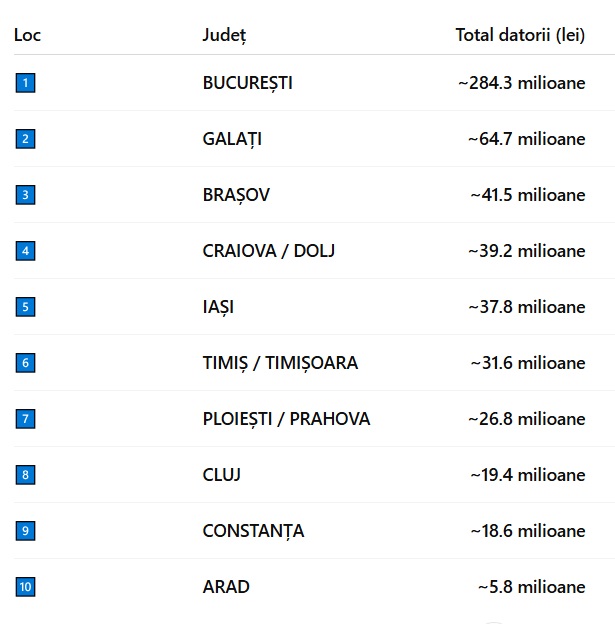This screenshot has width=615, height=624.
Task: Select the blue number 5 rank badge
Action: pos(25,307)
